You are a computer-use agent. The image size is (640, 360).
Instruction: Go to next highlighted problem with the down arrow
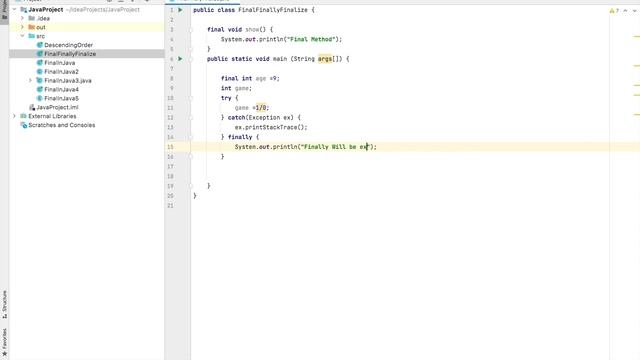tap(635, 11)
